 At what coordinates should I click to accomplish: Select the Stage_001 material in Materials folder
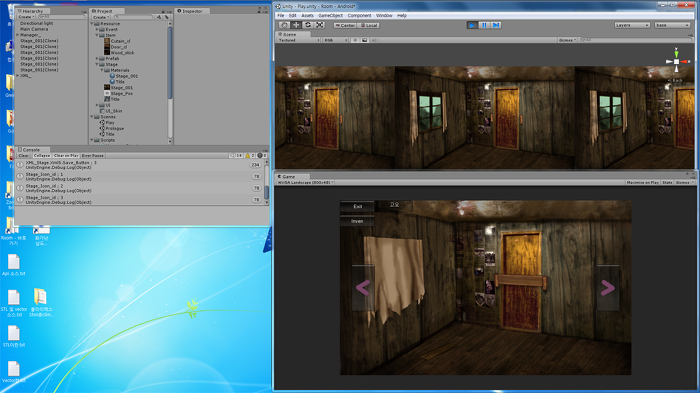124,76
